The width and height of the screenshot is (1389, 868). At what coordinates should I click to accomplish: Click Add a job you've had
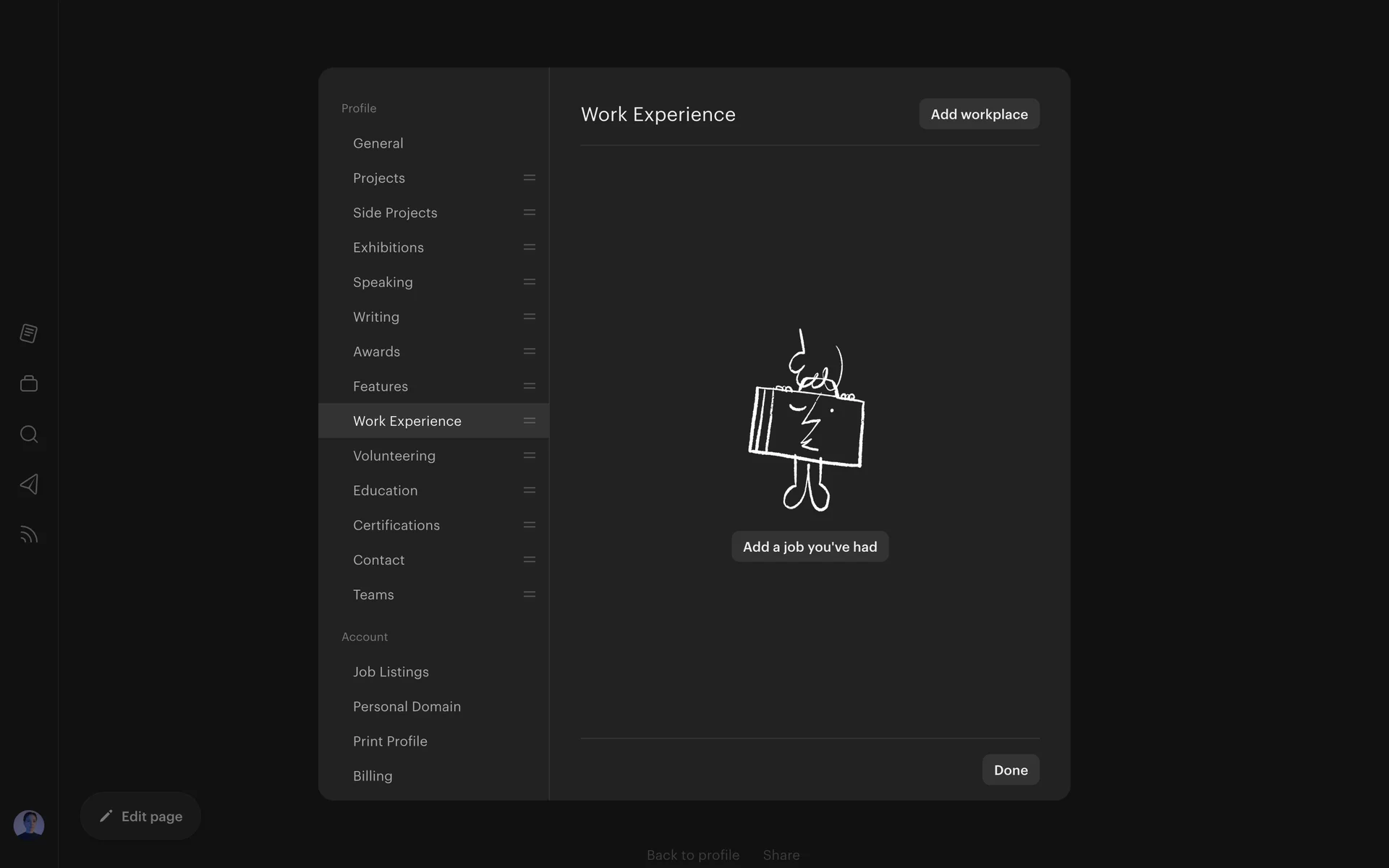(x=810, y=547)
